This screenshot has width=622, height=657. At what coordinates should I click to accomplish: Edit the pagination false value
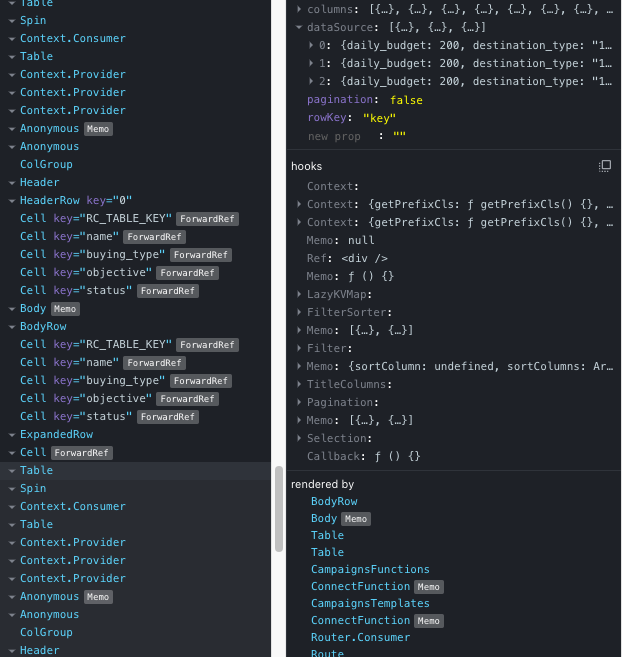406,100
